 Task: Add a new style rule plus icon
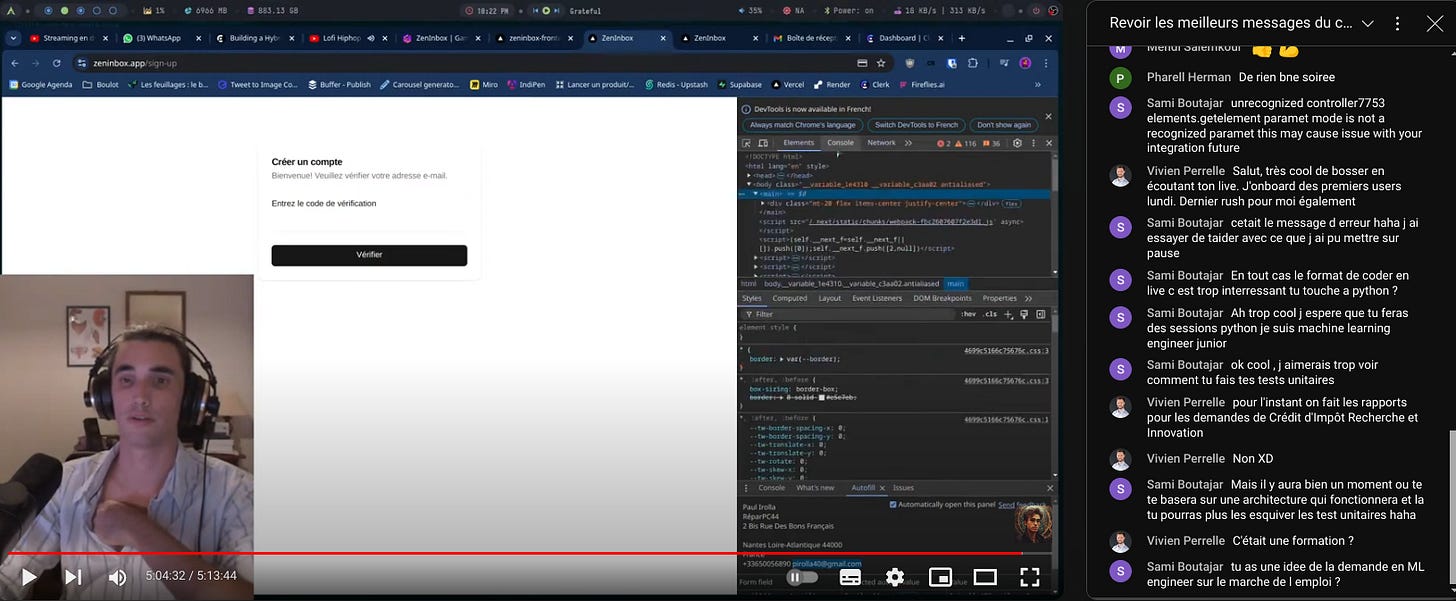[x=1009, y=314]
